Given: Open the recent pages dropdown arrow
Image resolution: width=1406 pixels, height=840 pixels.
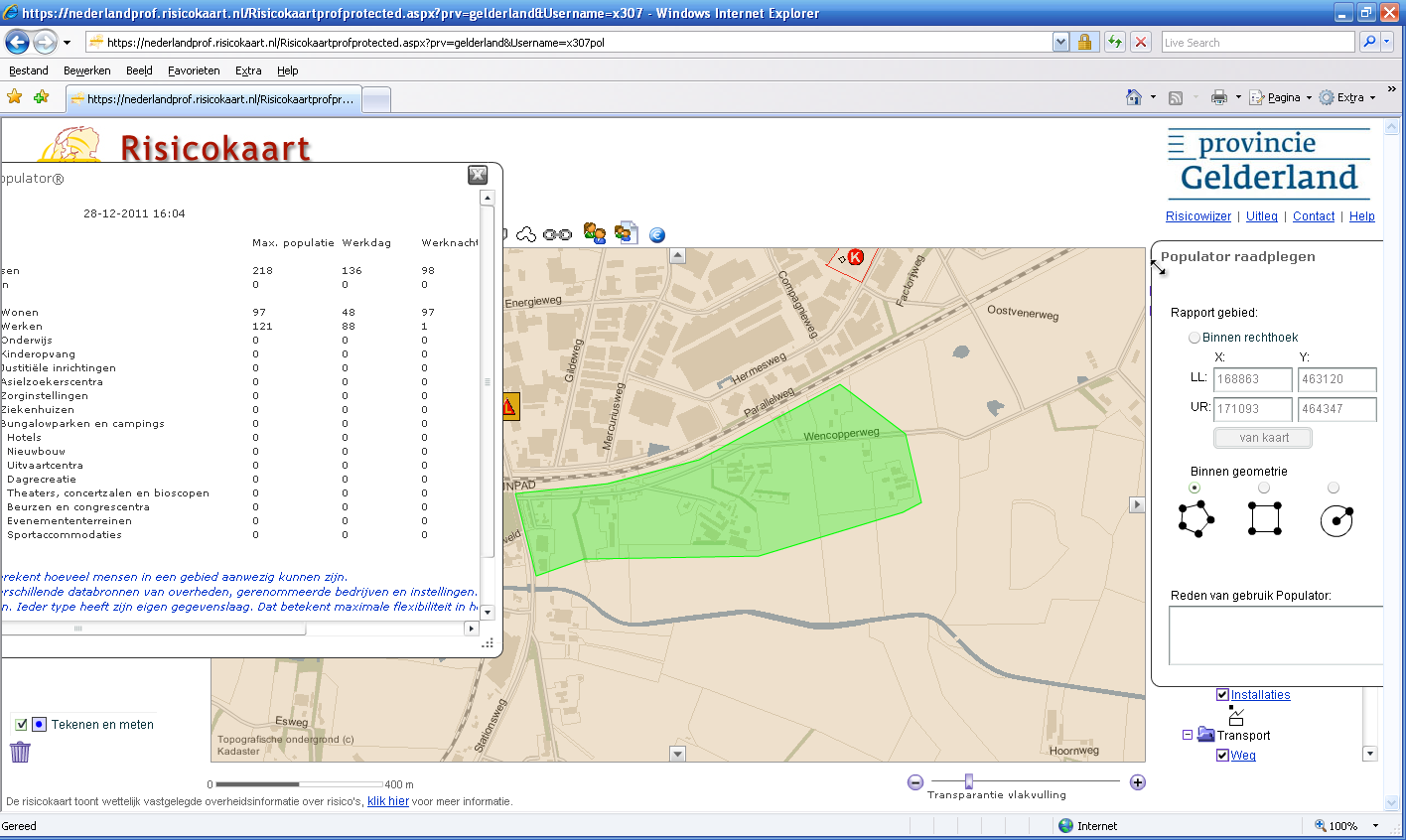Looking at the screenshot, I should pos(67,43).
